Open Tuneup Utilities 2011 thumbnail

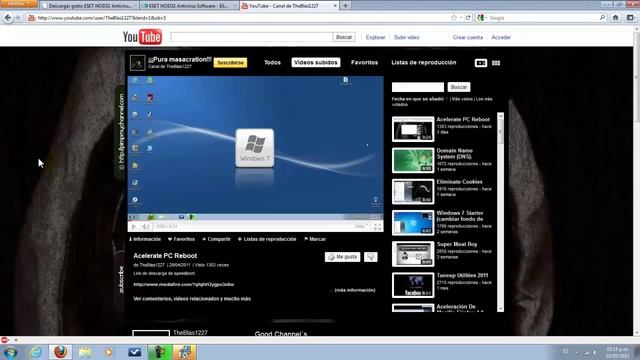[x=413, y=285]
